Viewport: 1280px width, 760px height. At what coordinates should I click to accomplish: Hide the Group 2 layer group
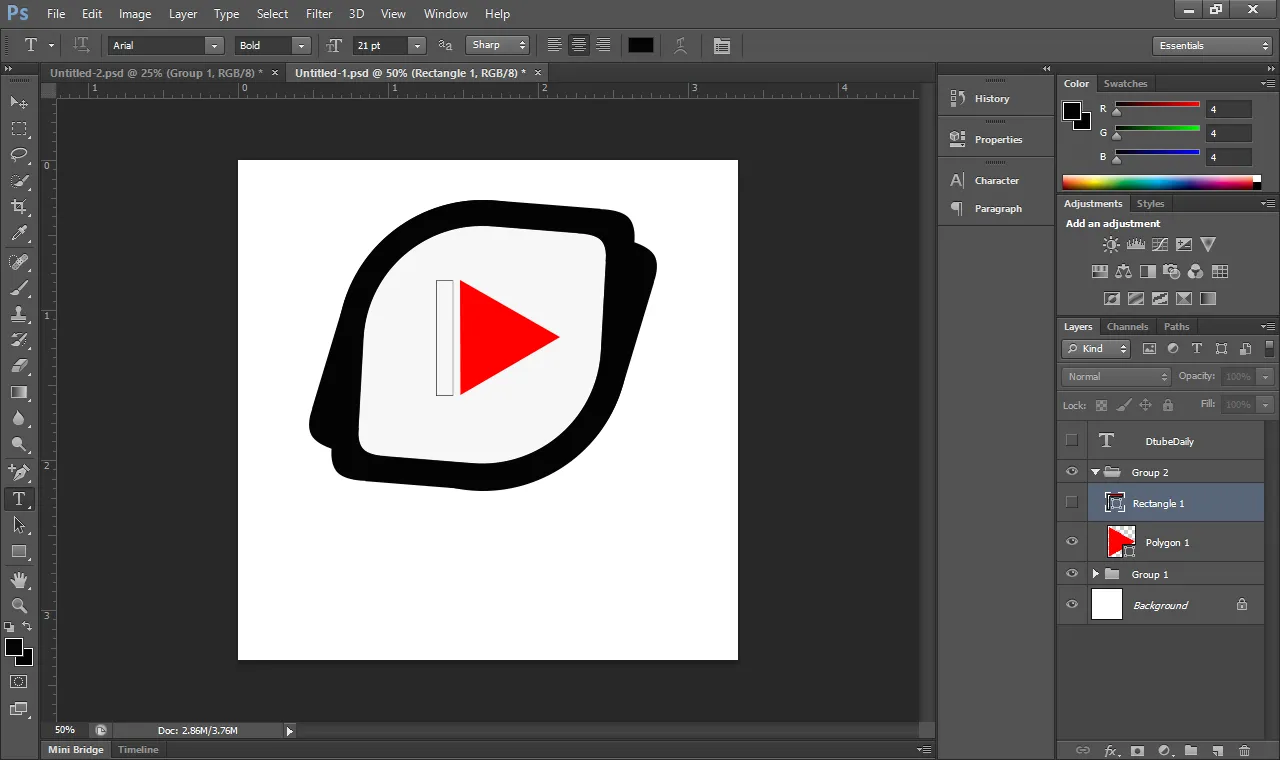point(1072,472)
